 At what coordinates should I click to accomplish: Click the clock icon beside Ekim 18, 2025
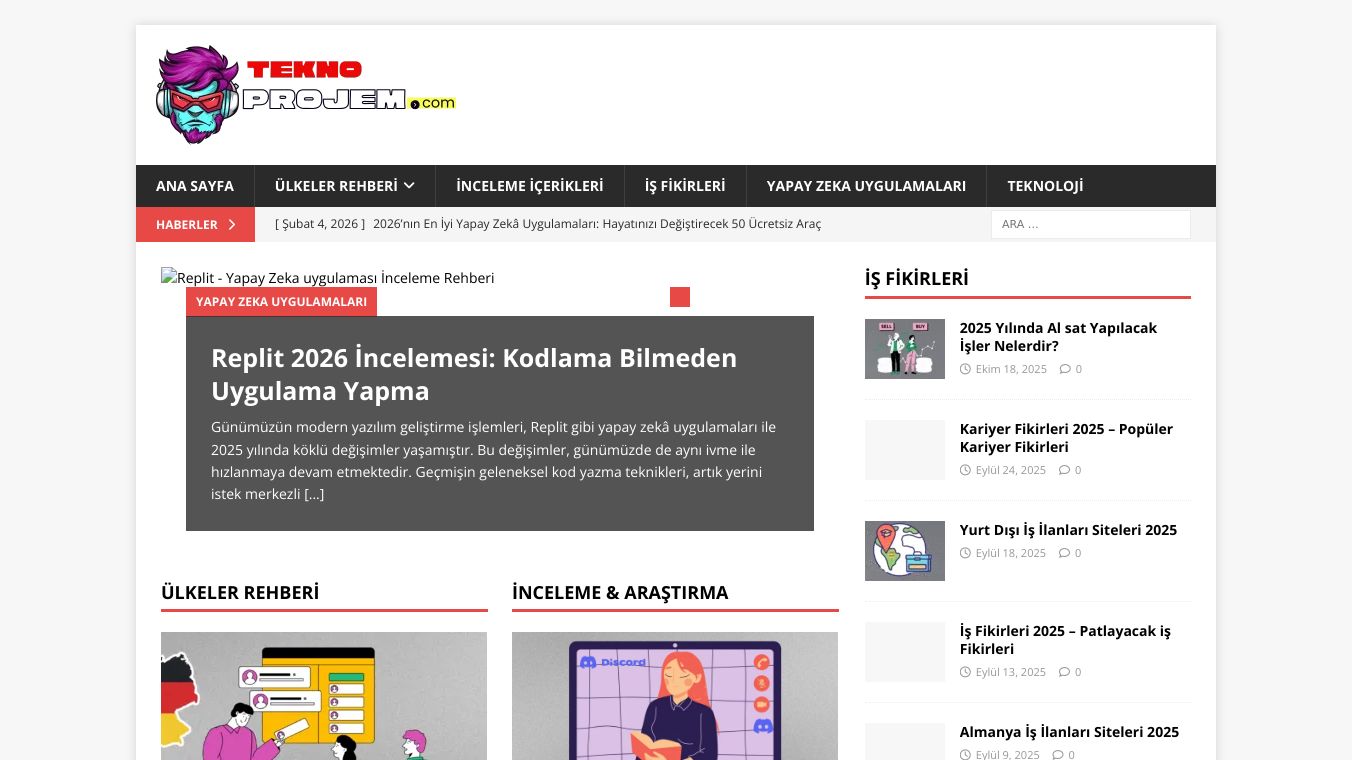(x=965, y=369)
